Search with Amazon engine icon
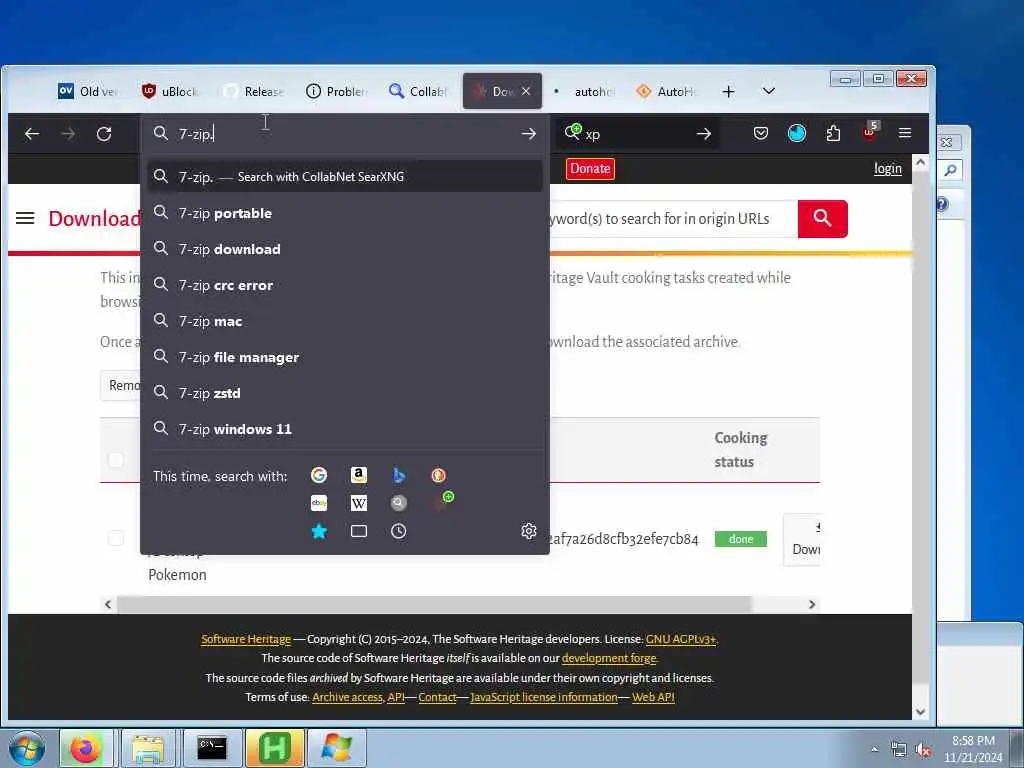Viewport: 1024px width, 768px height. point(359,475)
